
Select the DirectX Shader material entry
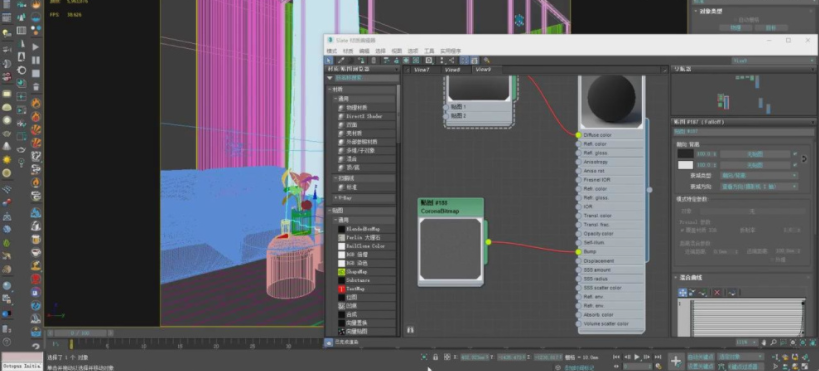pos(364,116)
